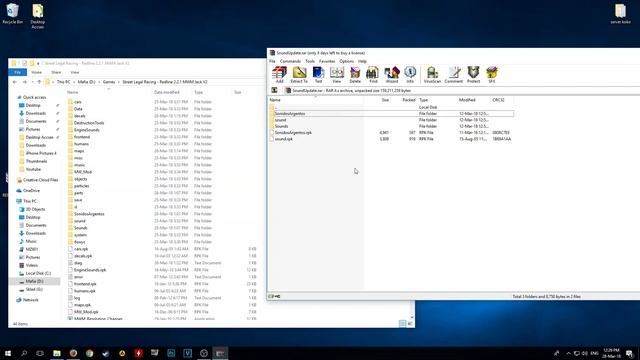The height and width of the screenshot is (360, 640).
Task: Select OneDrive in Explorer sidebar
Action: [31, 191]
